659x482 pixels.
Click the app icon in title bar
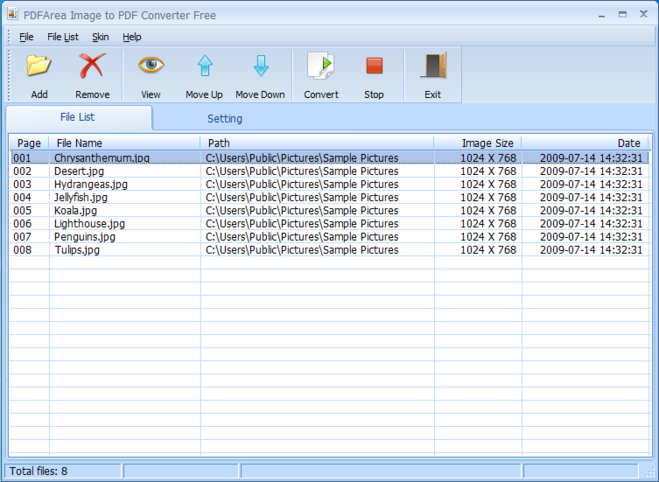(13, 14)
